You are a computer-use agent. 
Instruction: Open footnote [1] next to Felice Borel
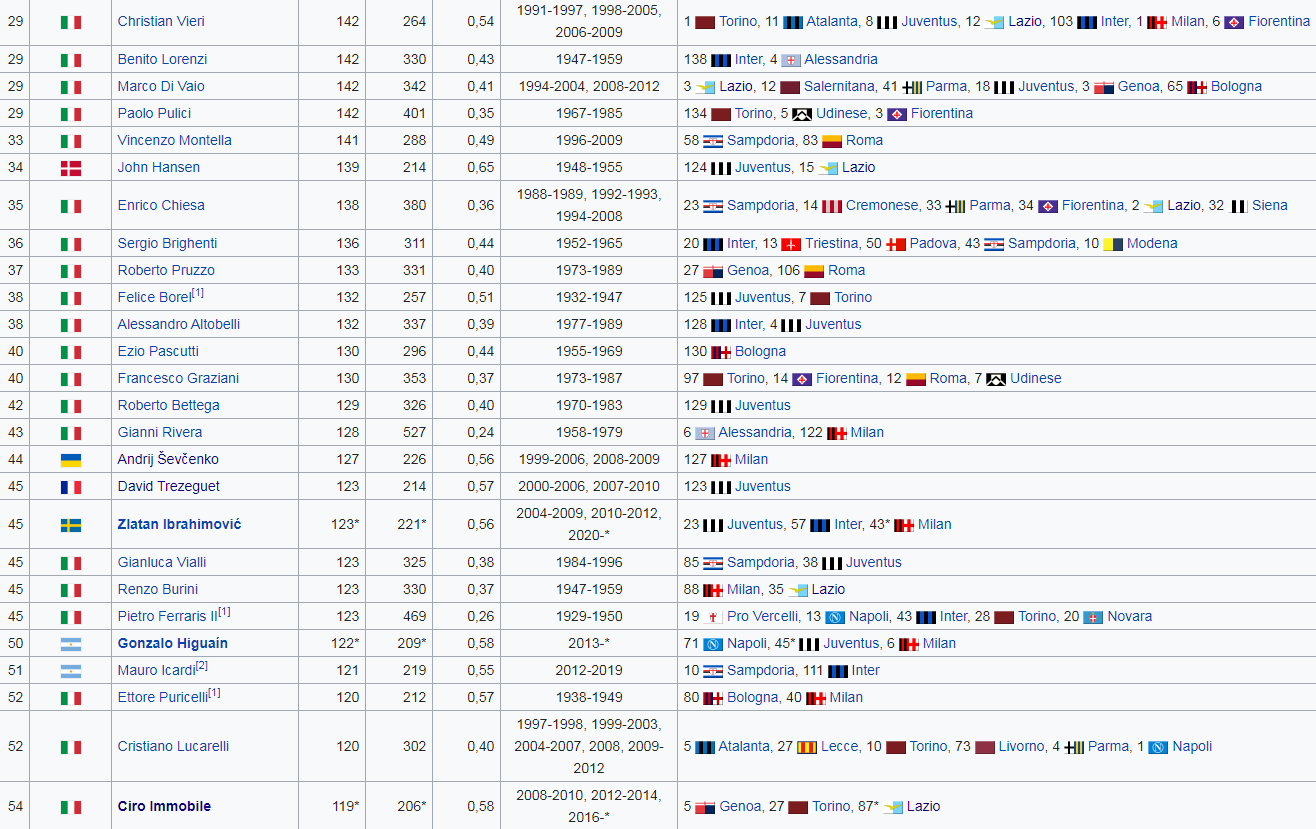198,294
